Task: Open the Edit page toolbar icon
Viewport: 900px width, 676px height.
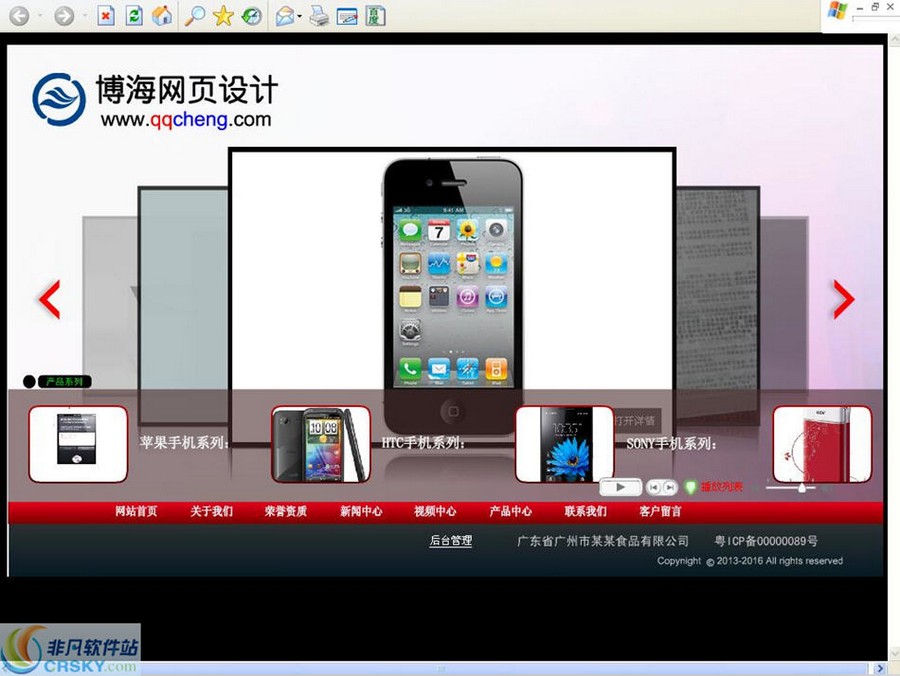Action: pyautogui.click(x=347, y=16)
